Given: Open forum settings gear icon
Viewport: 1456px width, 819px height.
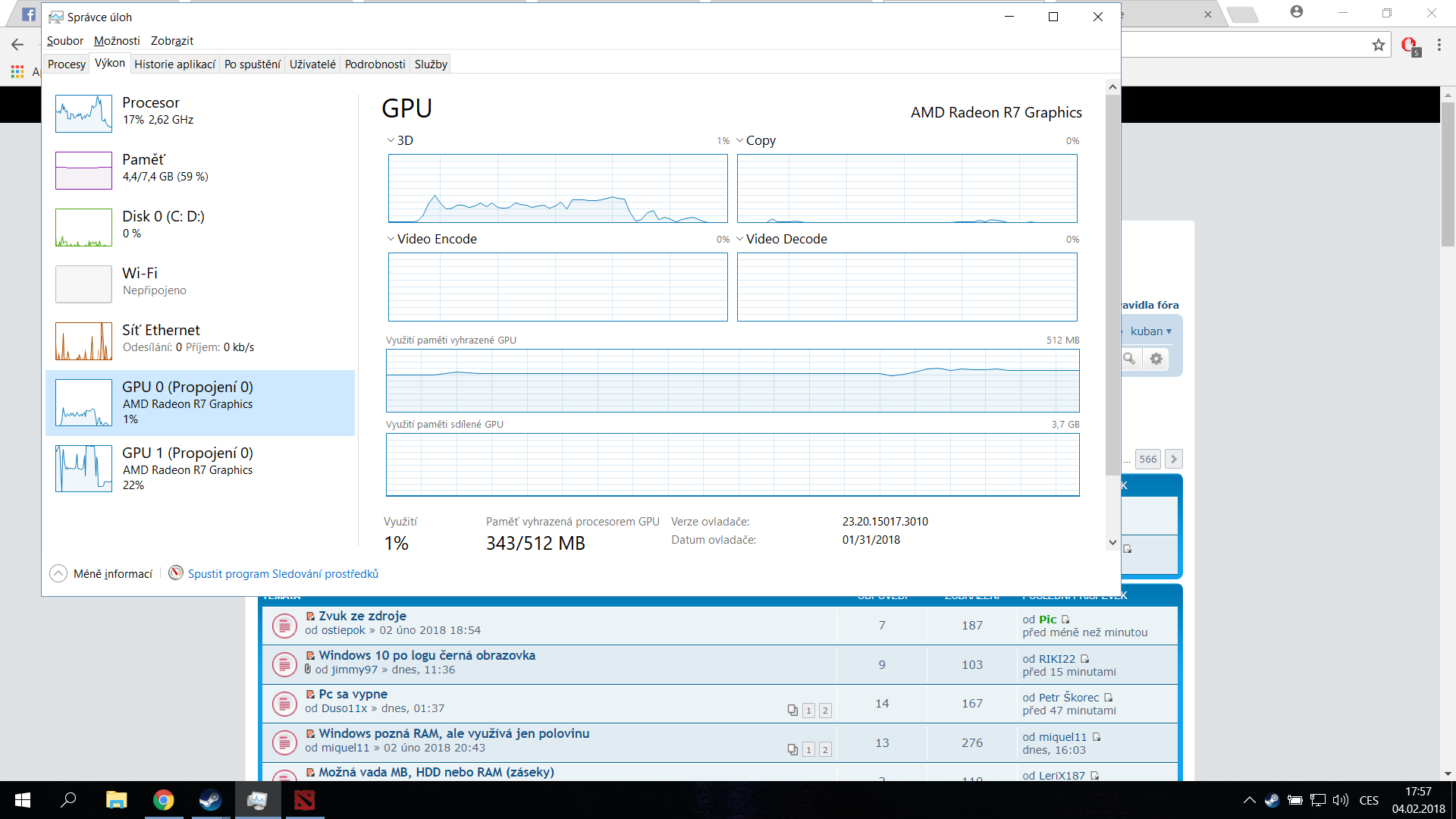Looking at the screenshot, I should point(1156,359).
